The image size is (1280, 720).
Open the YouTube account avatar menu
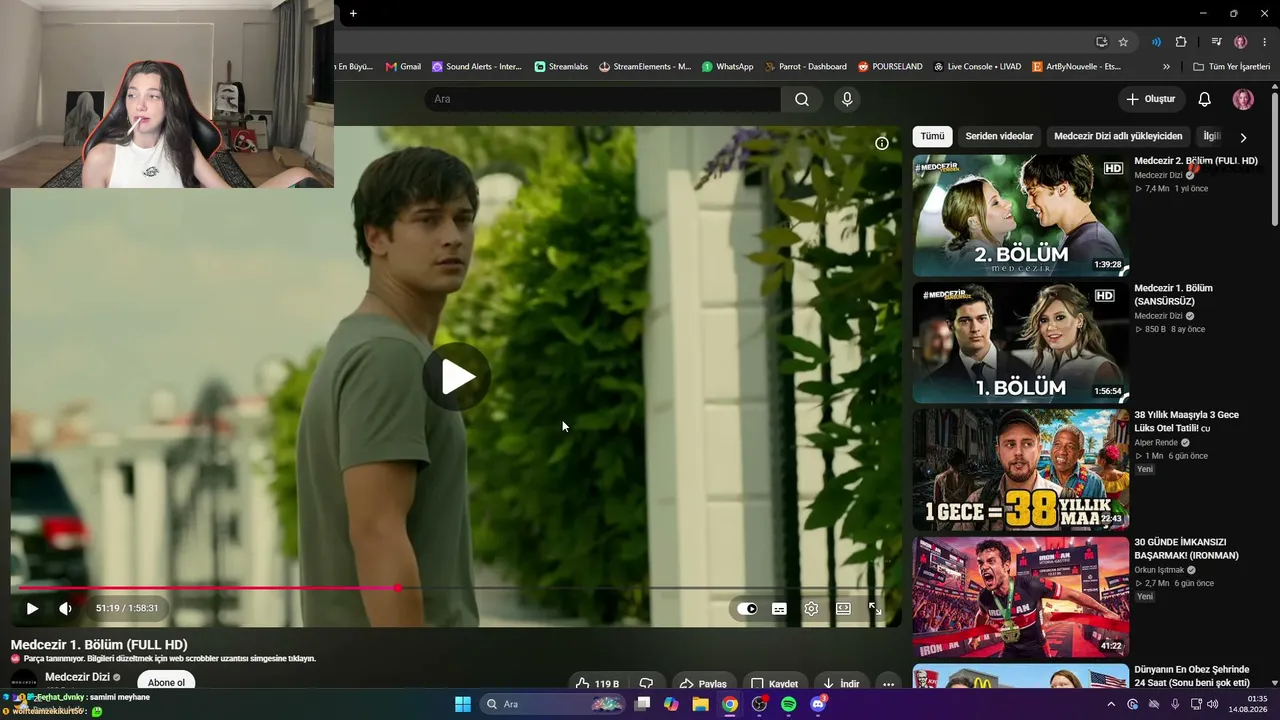(1243, 99)
